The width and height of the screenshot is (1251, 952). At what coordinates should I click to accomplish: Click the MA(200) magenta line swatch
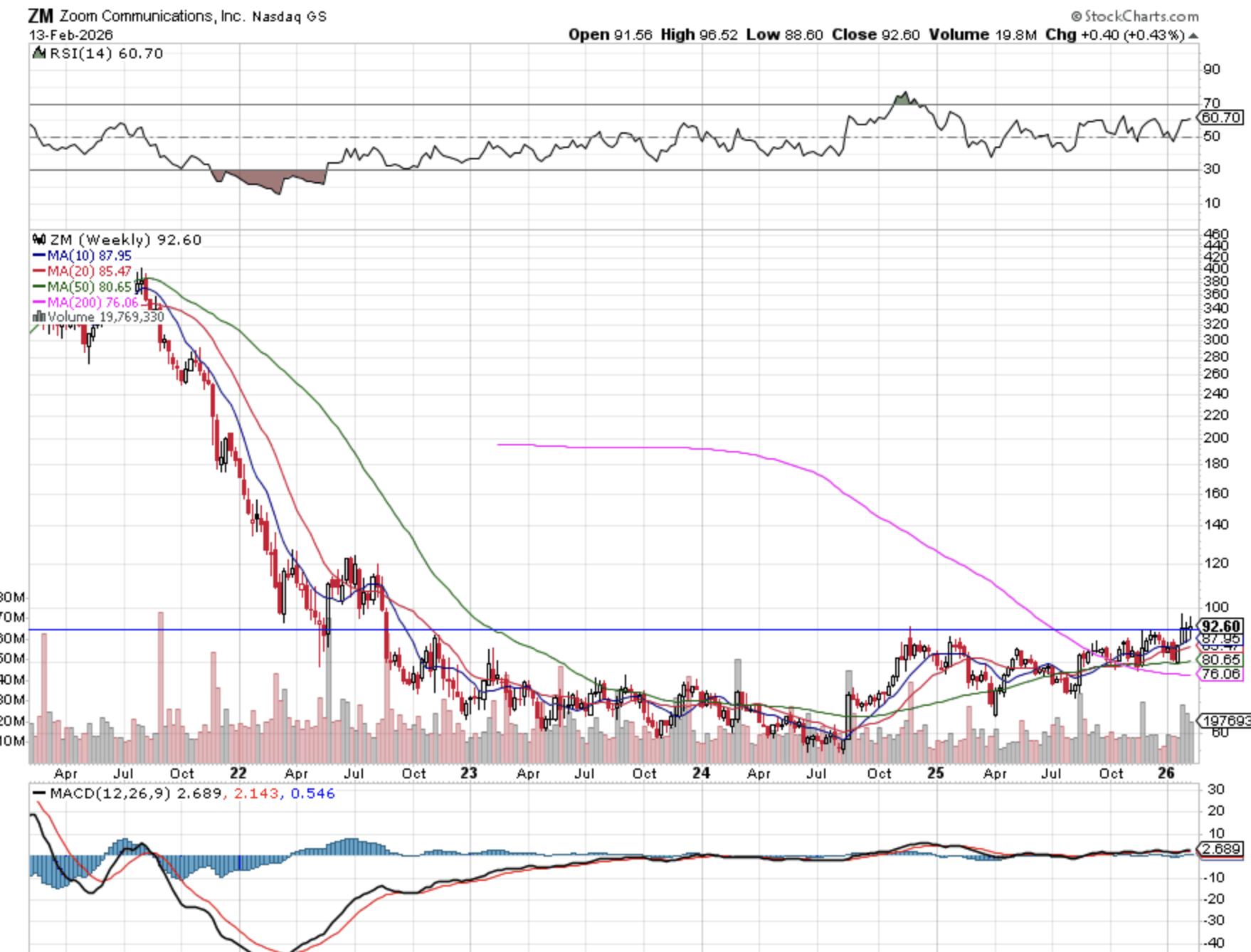pos(39,302)
